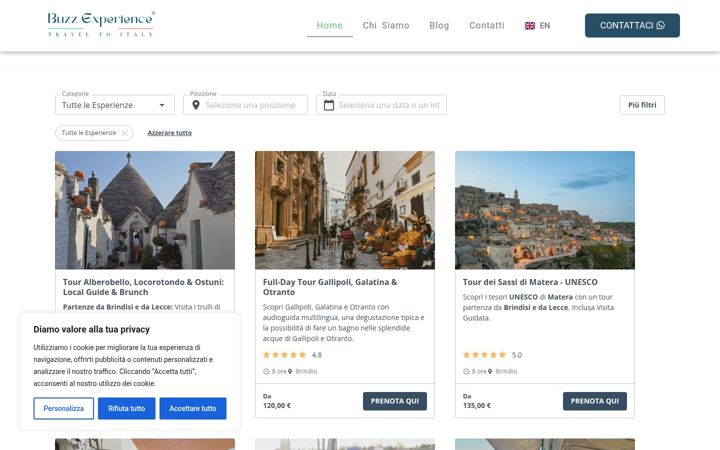This screenshot has width=720, height=450.
Task: Open the Sassi di Matera image
Action: coord(545,210)
